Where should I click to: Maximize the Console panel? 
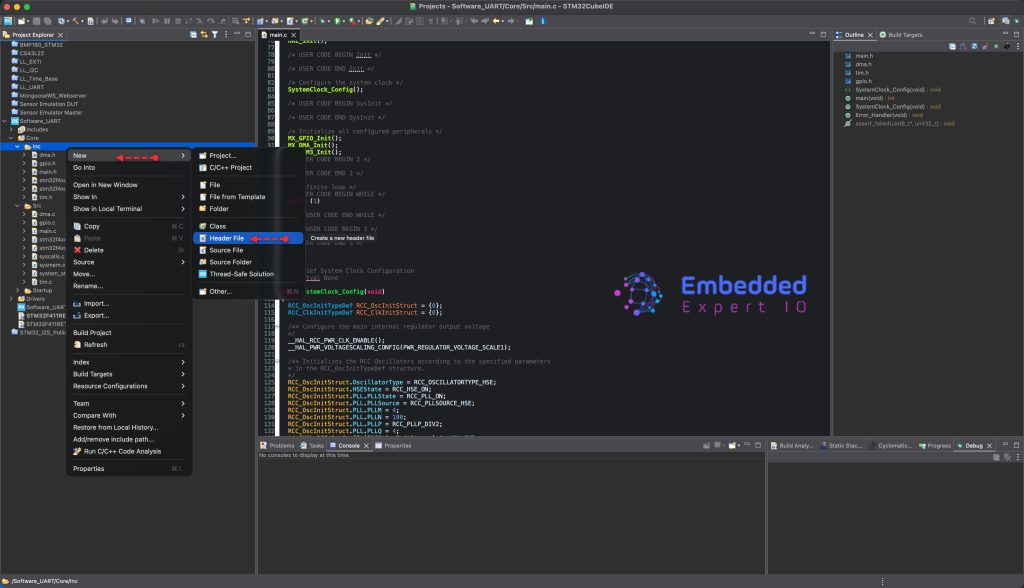pos(758,445)
